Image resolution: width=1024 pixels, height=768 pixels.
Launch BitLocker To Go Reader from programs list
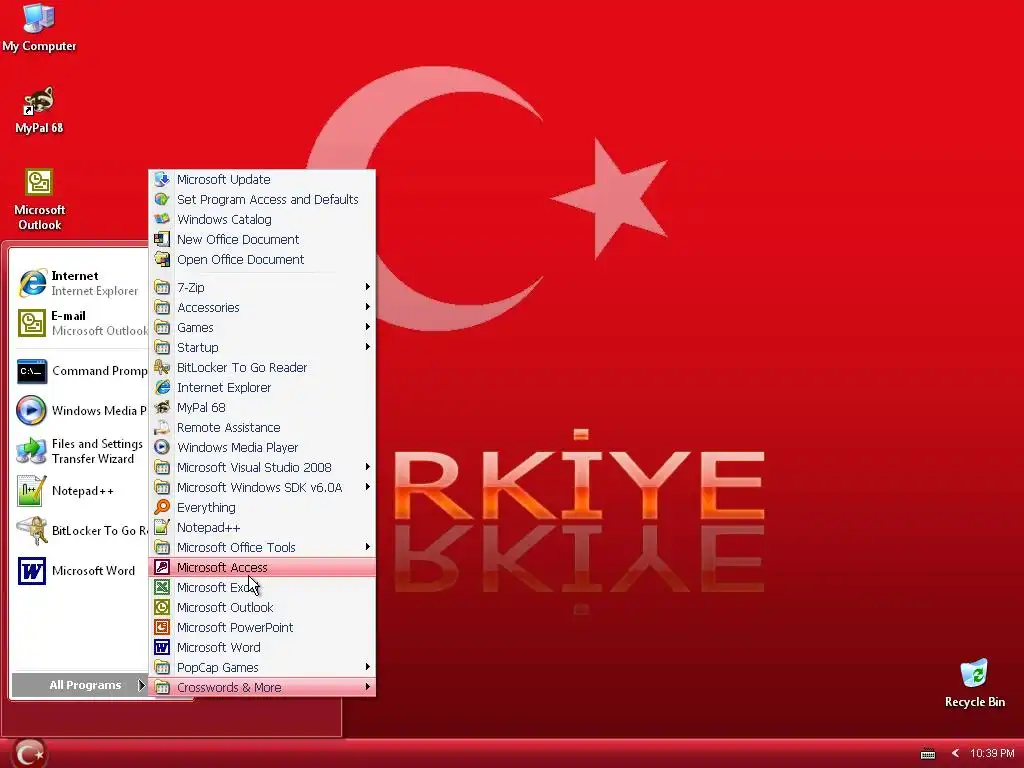click(x=262, y=367)
